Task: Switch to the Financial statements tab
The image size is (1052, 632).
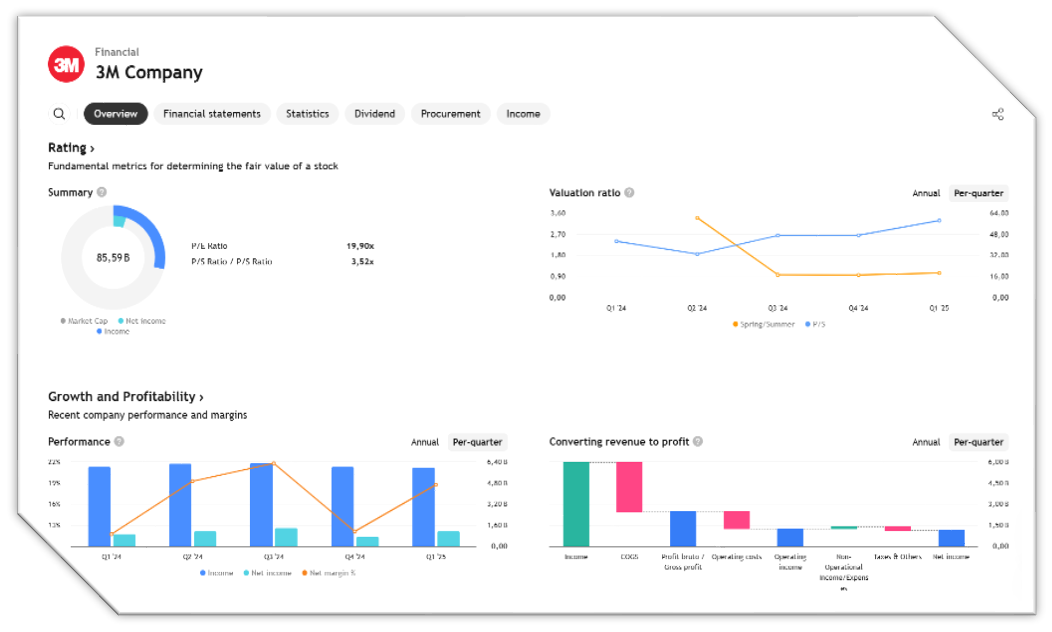Action: pyautogui.click(x=212, y=114)
